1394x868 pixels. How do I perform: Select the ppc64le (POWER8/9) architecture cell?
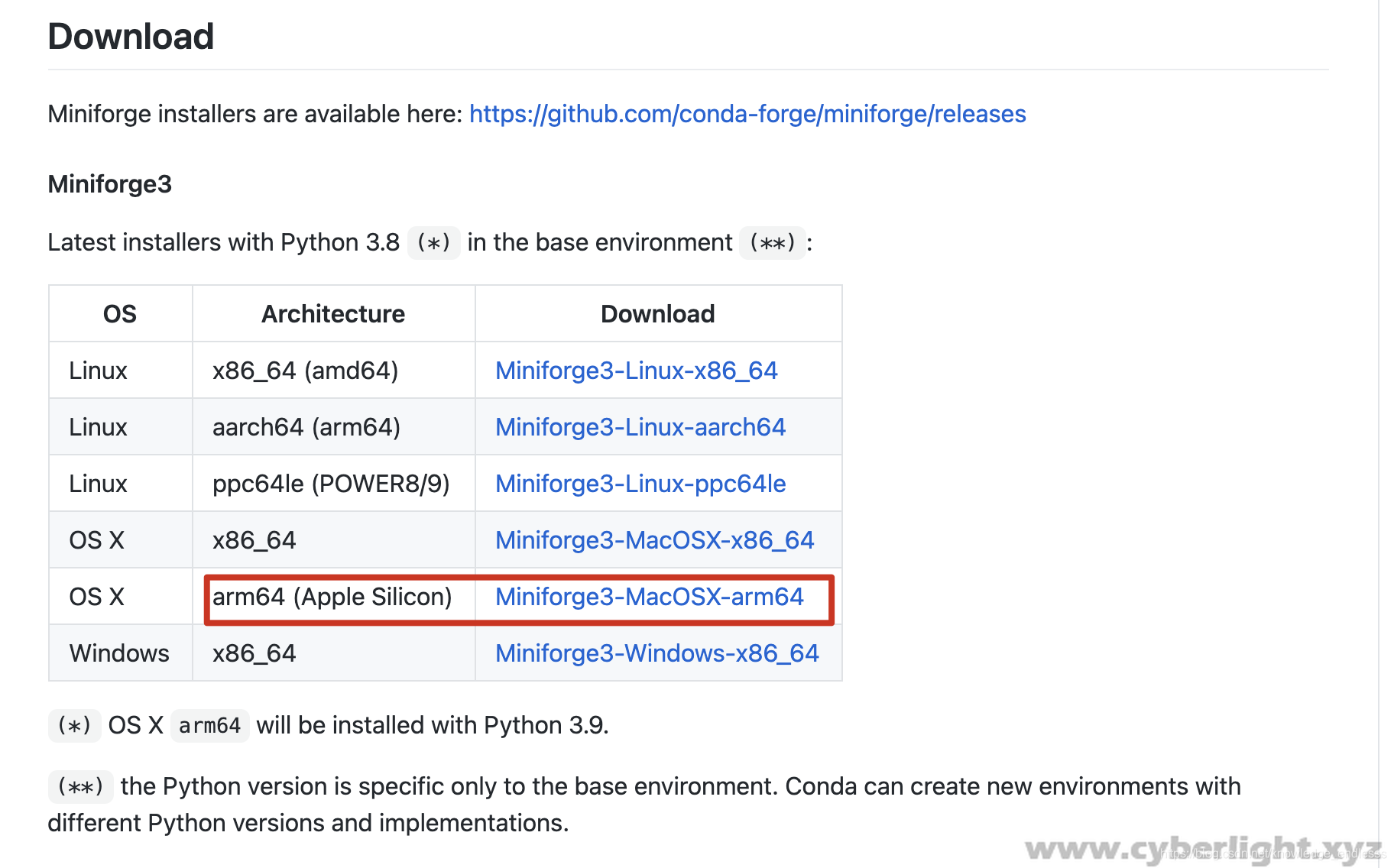point(332,483)
